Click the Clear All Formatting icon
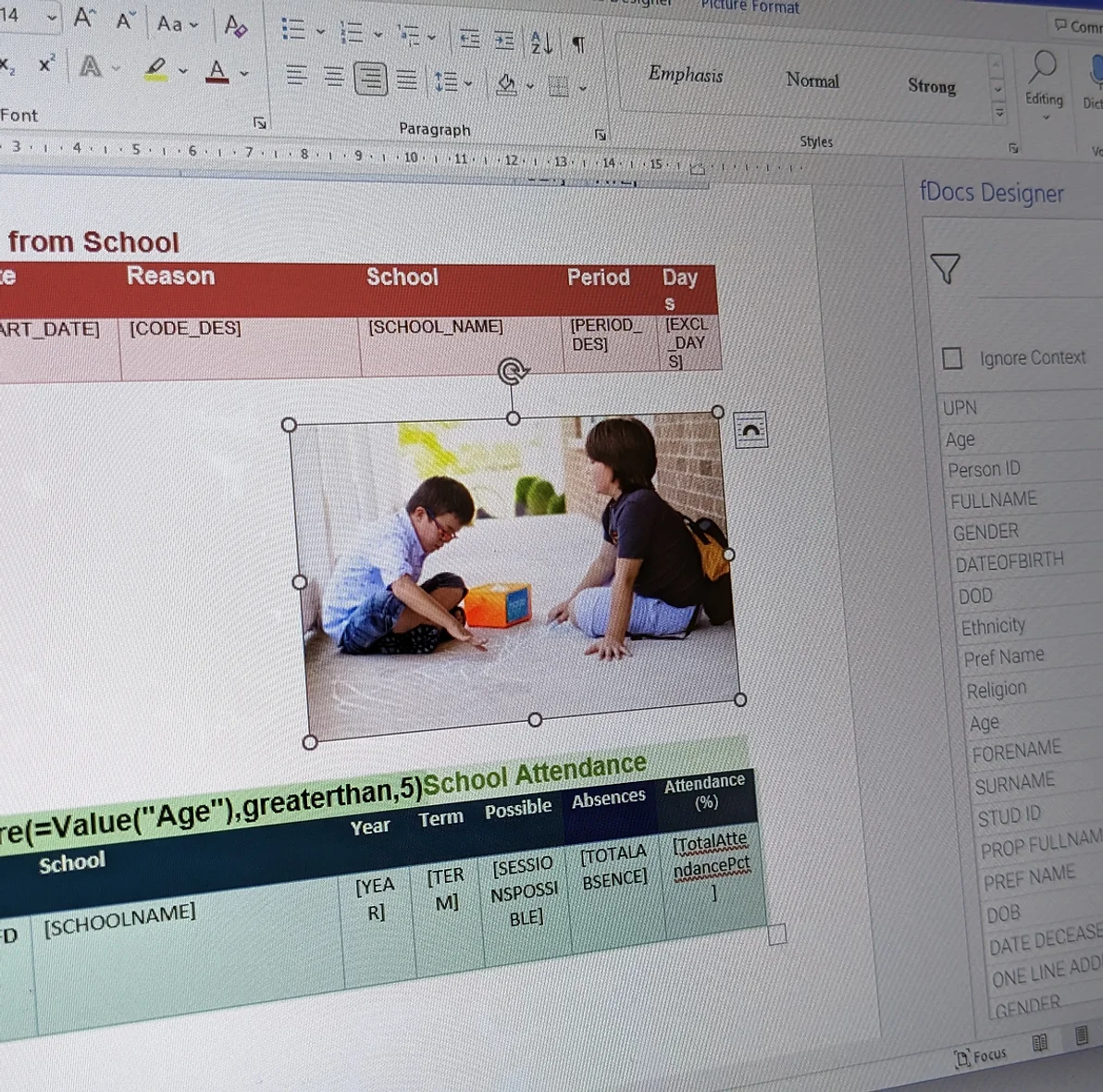This screenshot has width=1103, height=1092. click(x=235, y=26)
